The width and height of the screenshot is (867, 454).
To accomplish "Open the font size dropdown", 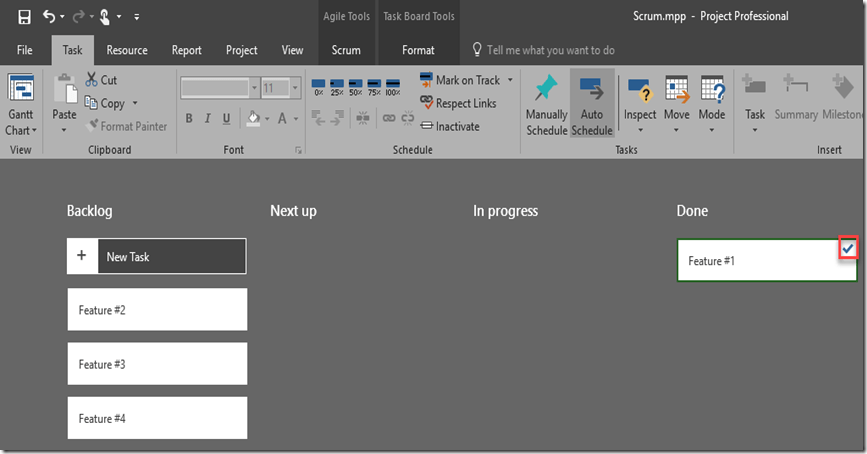I will tap(295, 89).
